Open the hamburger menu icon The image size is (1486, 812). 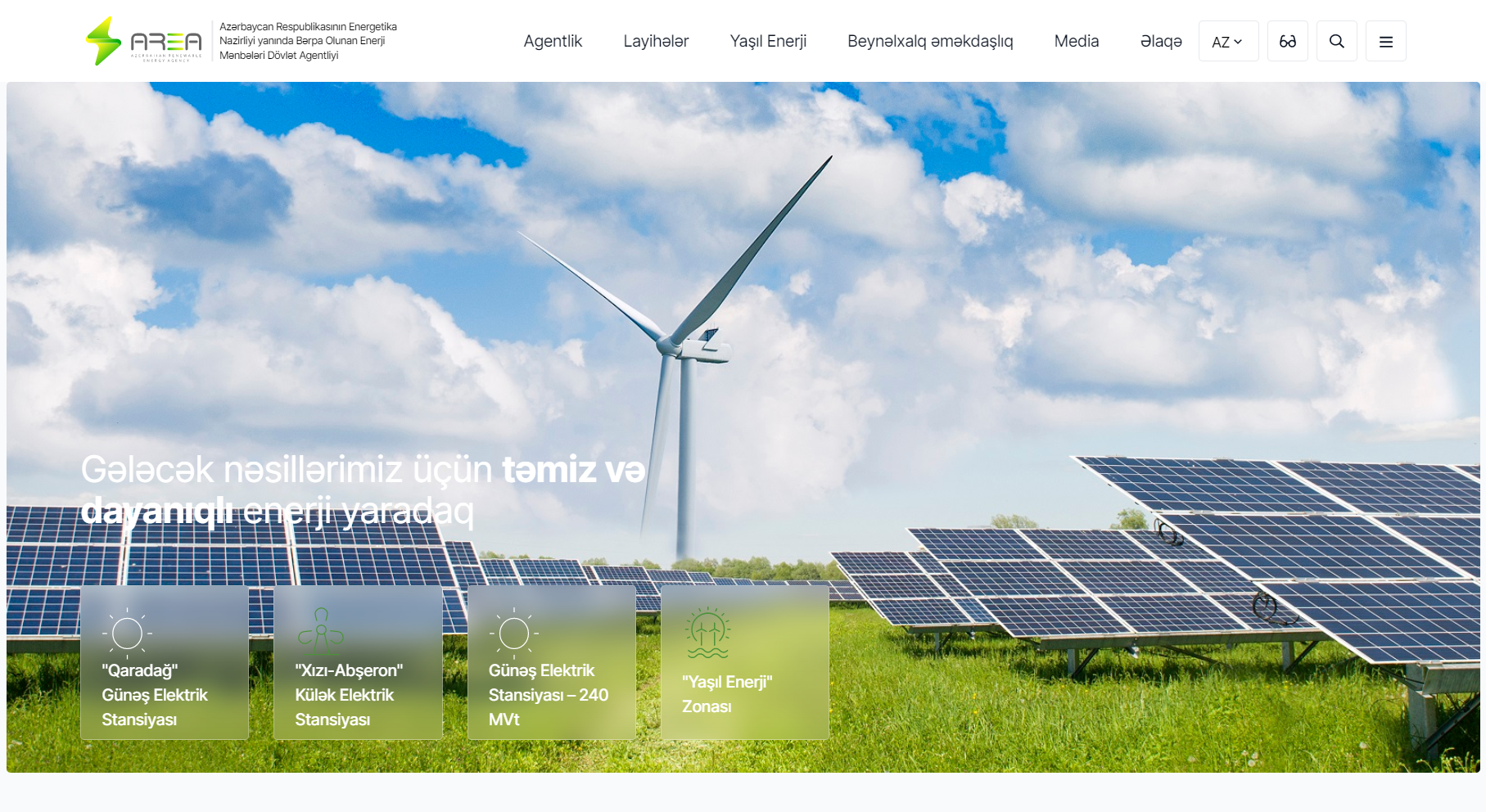[x=1385, y=41]
